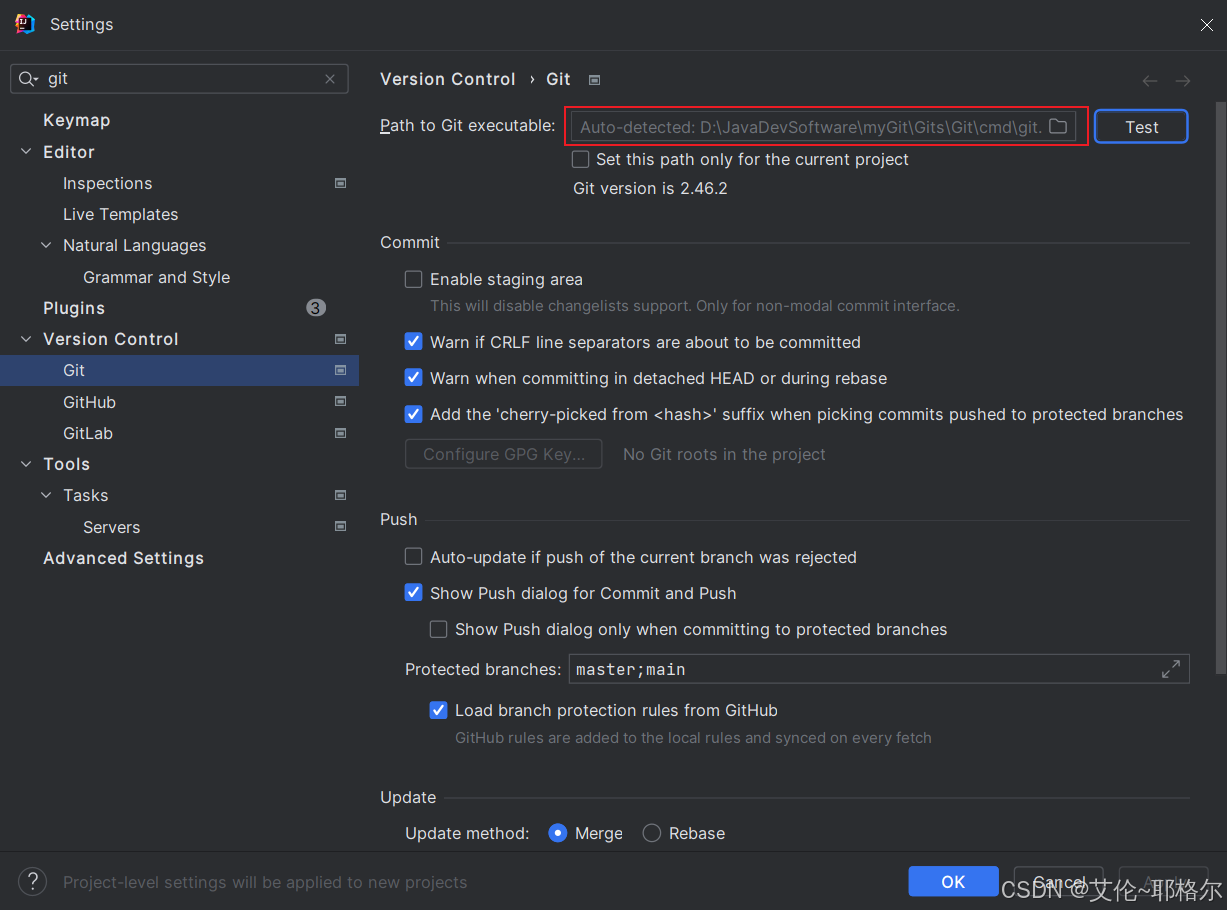Open the GitHub settings page
1227x910 pixels.
point(89,402)
